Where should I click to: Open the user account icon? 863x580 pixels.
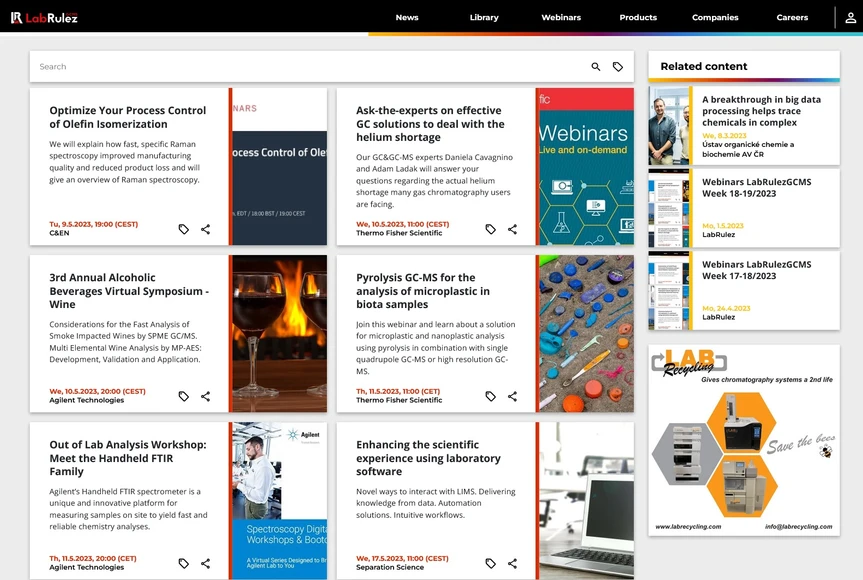pyautogui.click(x=850, y=18)
